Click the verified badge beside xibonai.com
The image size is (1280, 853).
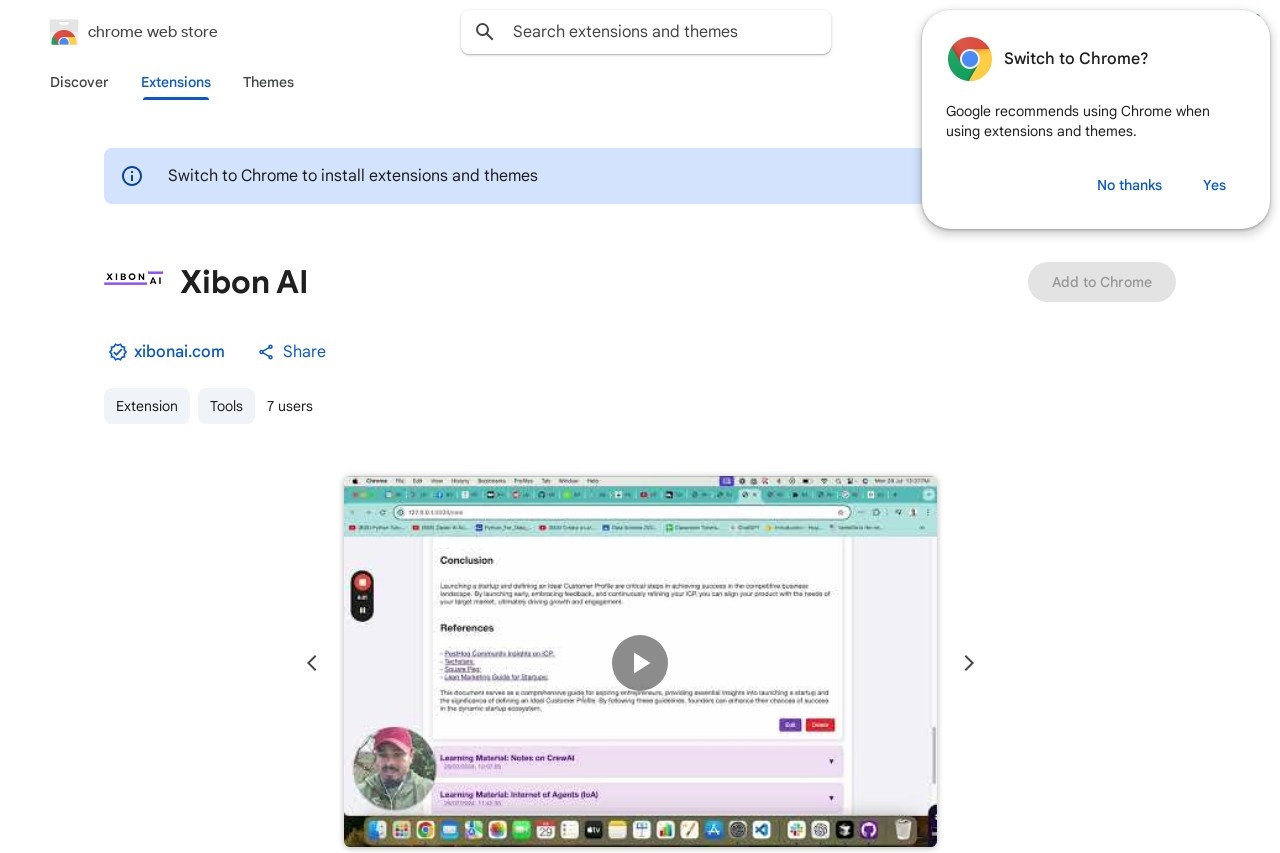coord(118,352)
